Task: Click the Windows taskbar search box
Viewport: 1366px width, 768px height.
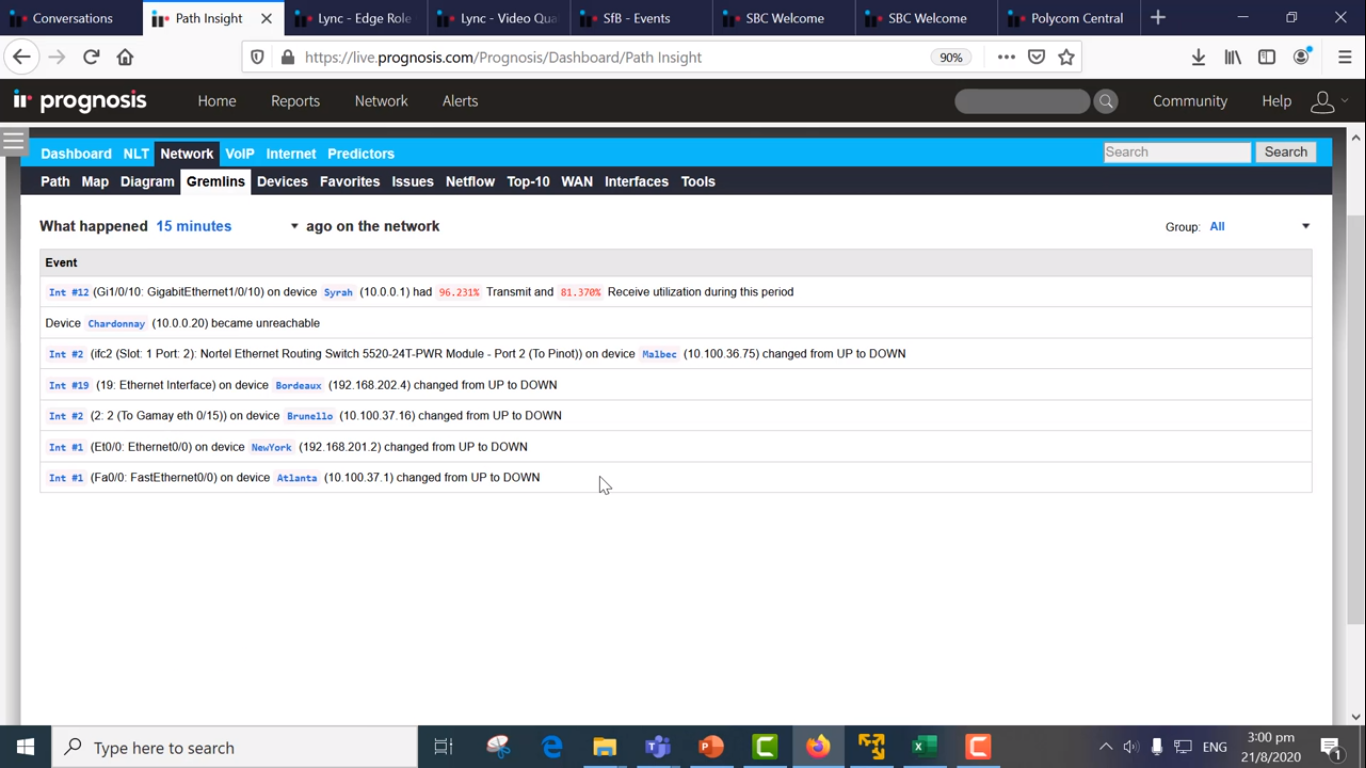Action: click(x=235, y=747)
